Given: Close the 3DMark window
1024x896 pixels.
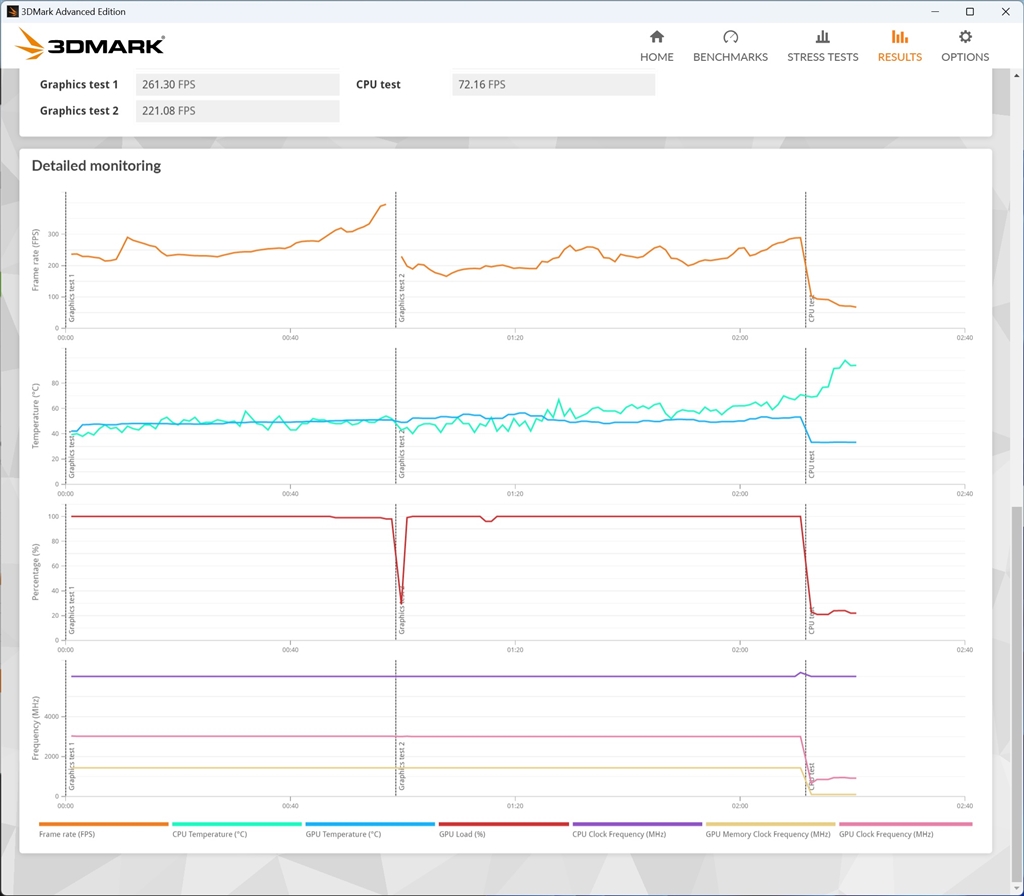Looking at the screenshot, I should [1006, 11].
